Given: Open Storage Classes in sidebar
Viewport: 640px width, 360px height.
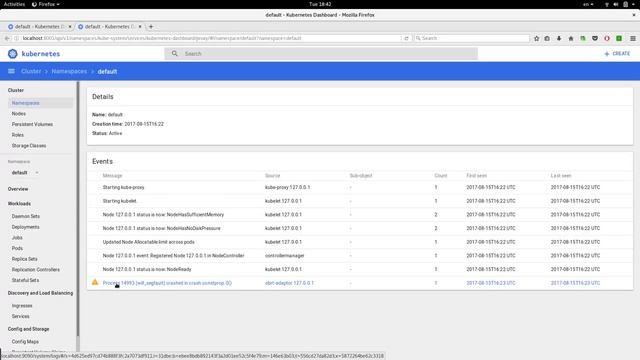Looking at the screenshot, I should (x=29, y=145).
